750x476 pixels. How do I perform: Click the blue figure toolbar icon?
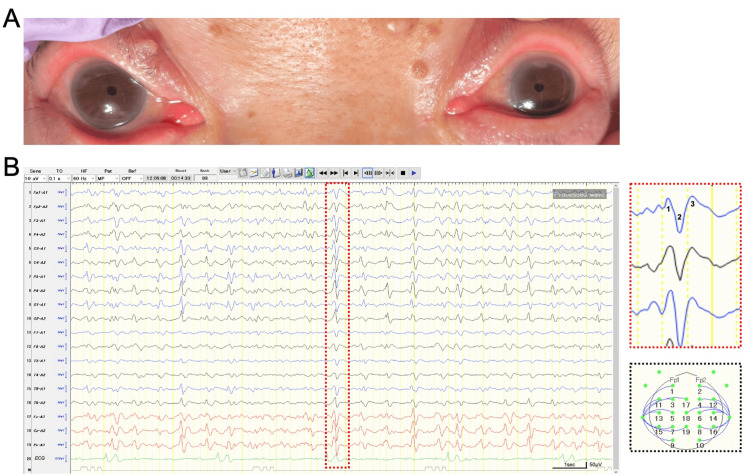click(x=276, y=173)
